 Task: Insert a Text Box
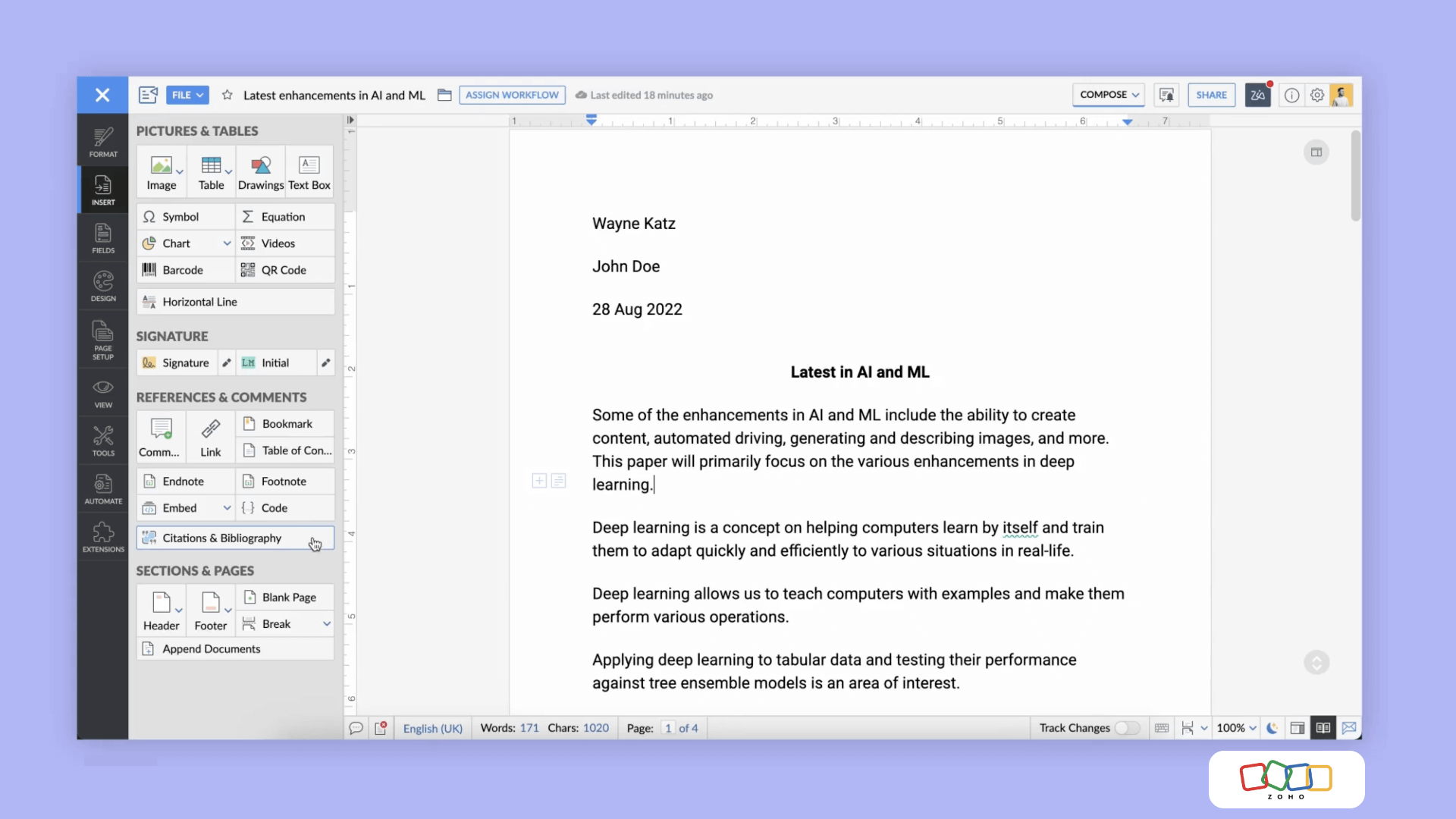click(309, 172)
